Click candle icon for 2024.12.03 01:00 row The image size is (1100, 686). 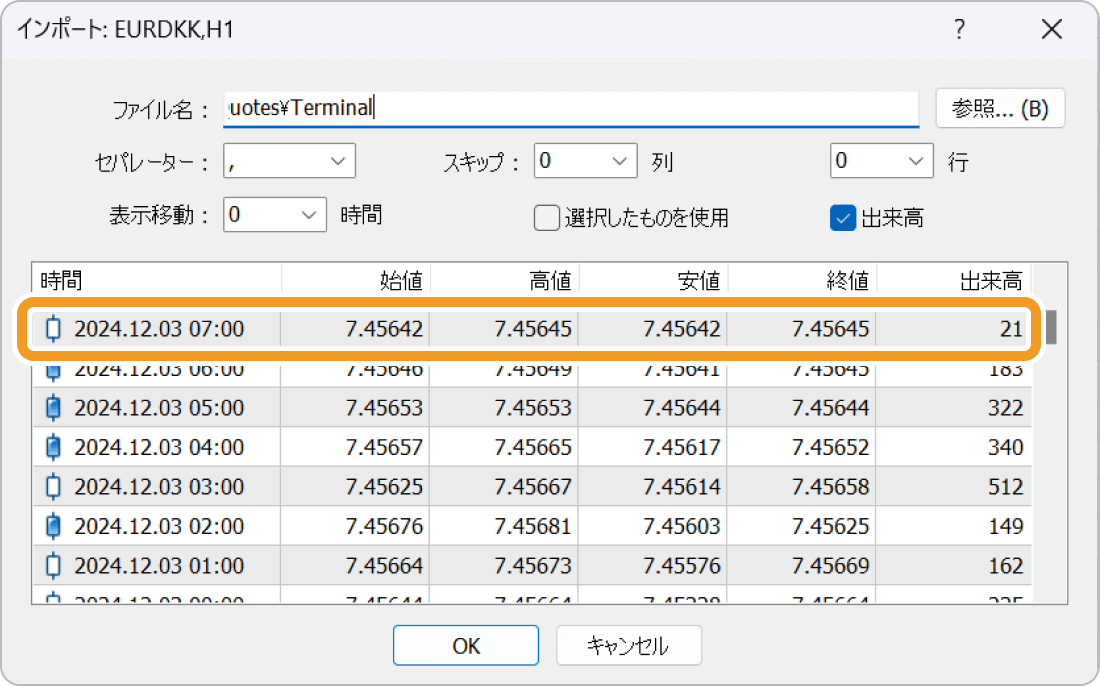tap(54, 566)
